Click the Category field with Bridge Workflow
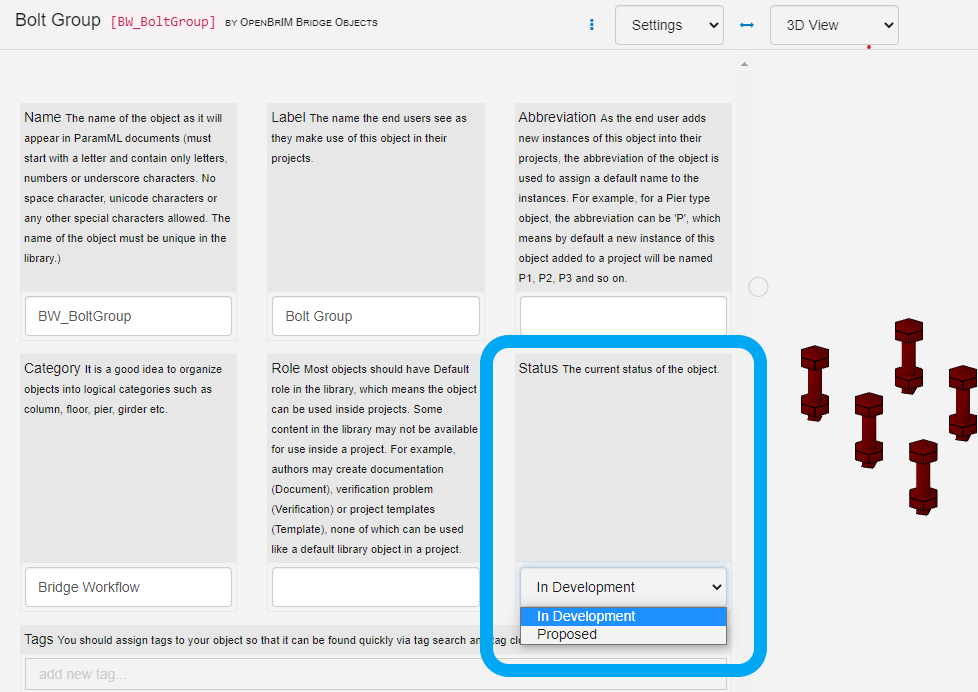Screen dimensions: 978x692 pos(128,587)
